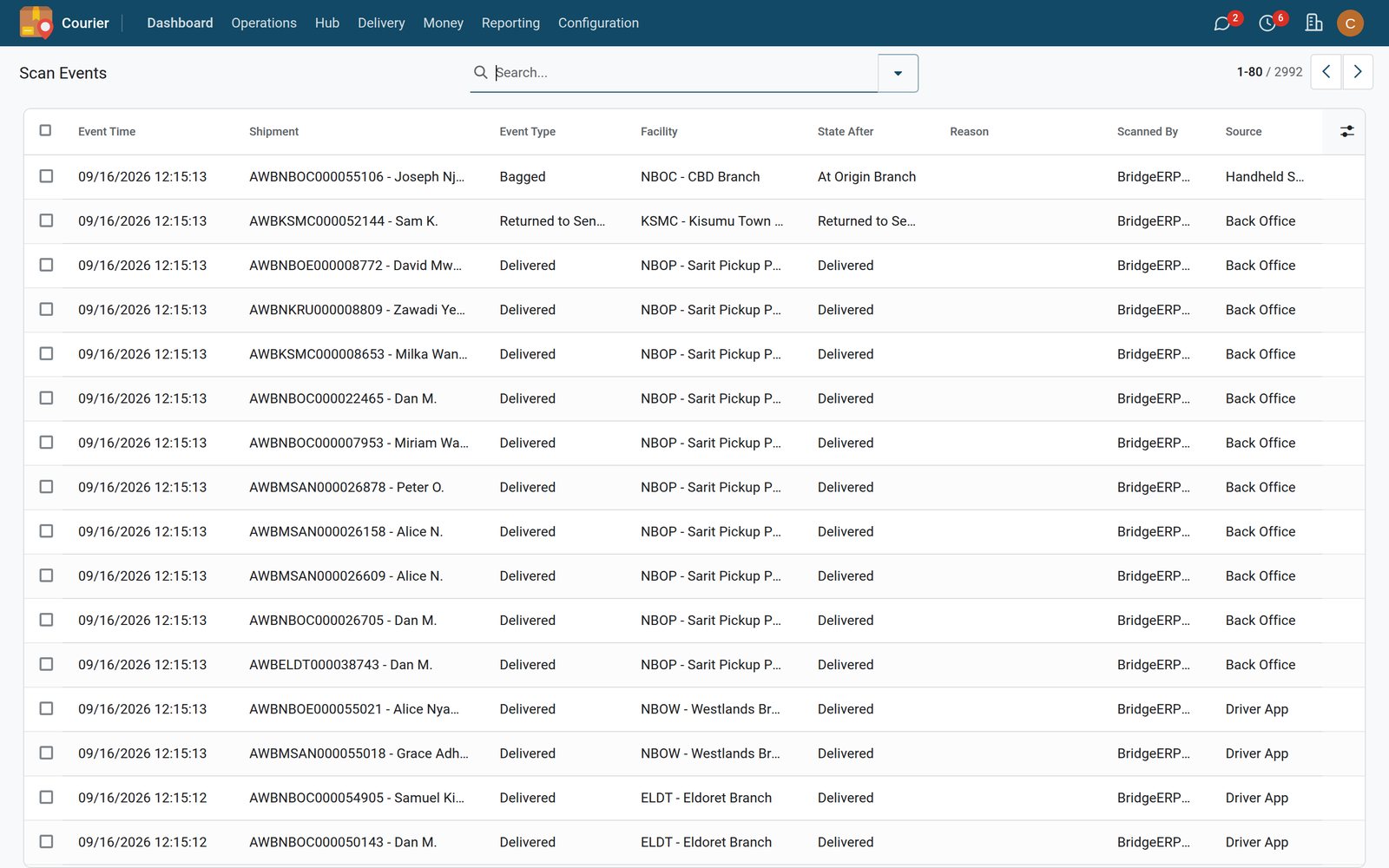Click the At Origin Branch state cell
1389x868 pixels.
click(866, 176)
